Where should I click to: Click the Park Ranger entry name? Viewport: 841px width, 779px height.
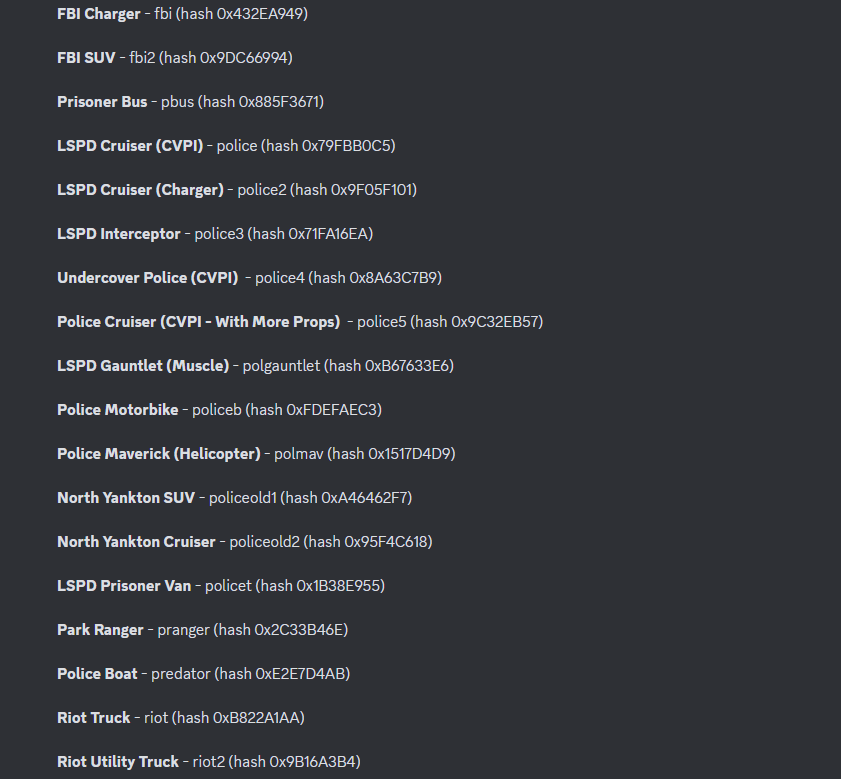[x=101, y=630]
